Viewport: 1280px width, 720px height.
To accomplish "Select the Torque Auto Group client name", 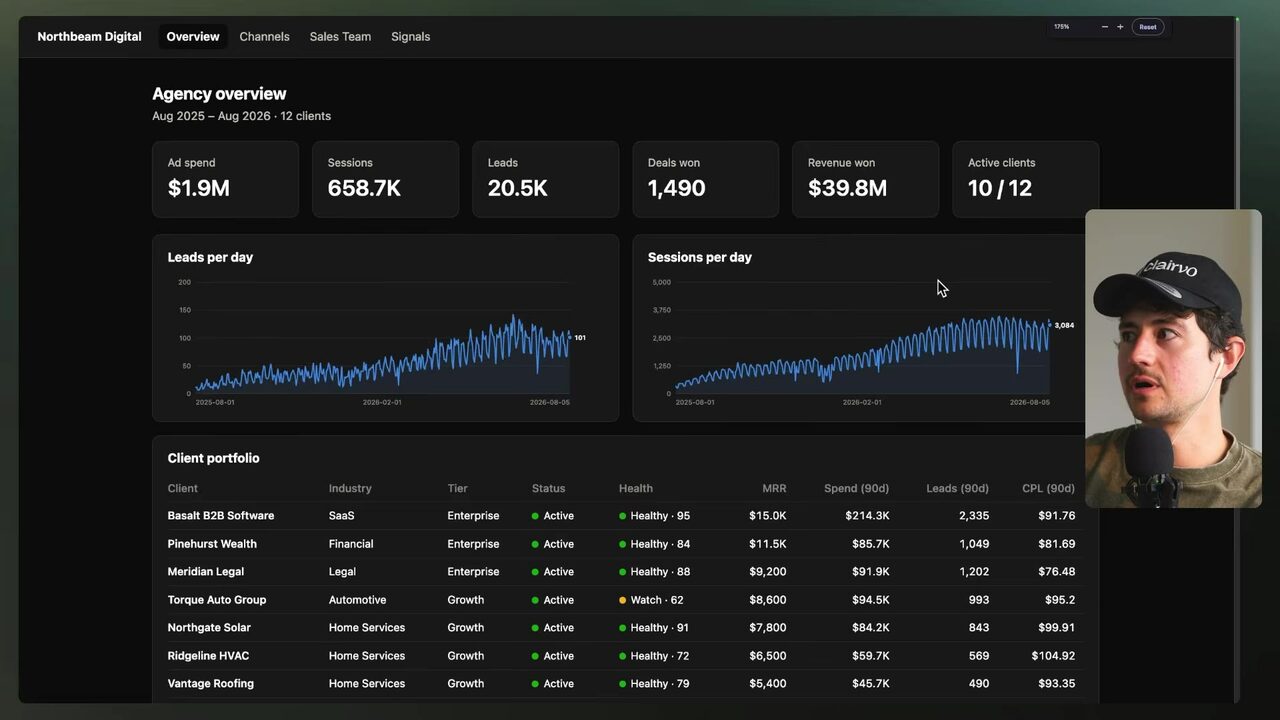I will tap(217, 600).
